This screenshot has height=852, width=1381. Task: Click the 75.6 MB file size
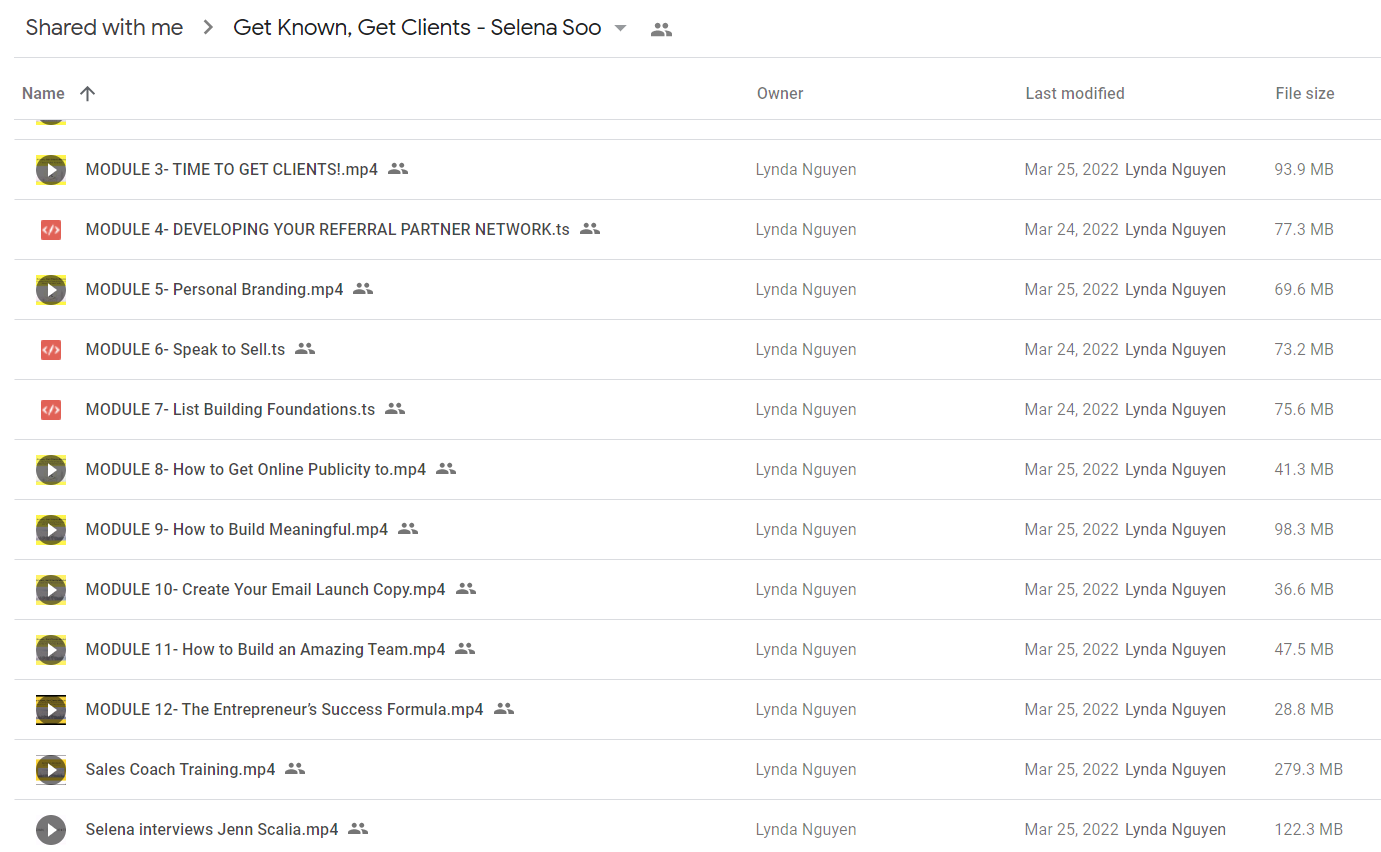(1304, 410)
